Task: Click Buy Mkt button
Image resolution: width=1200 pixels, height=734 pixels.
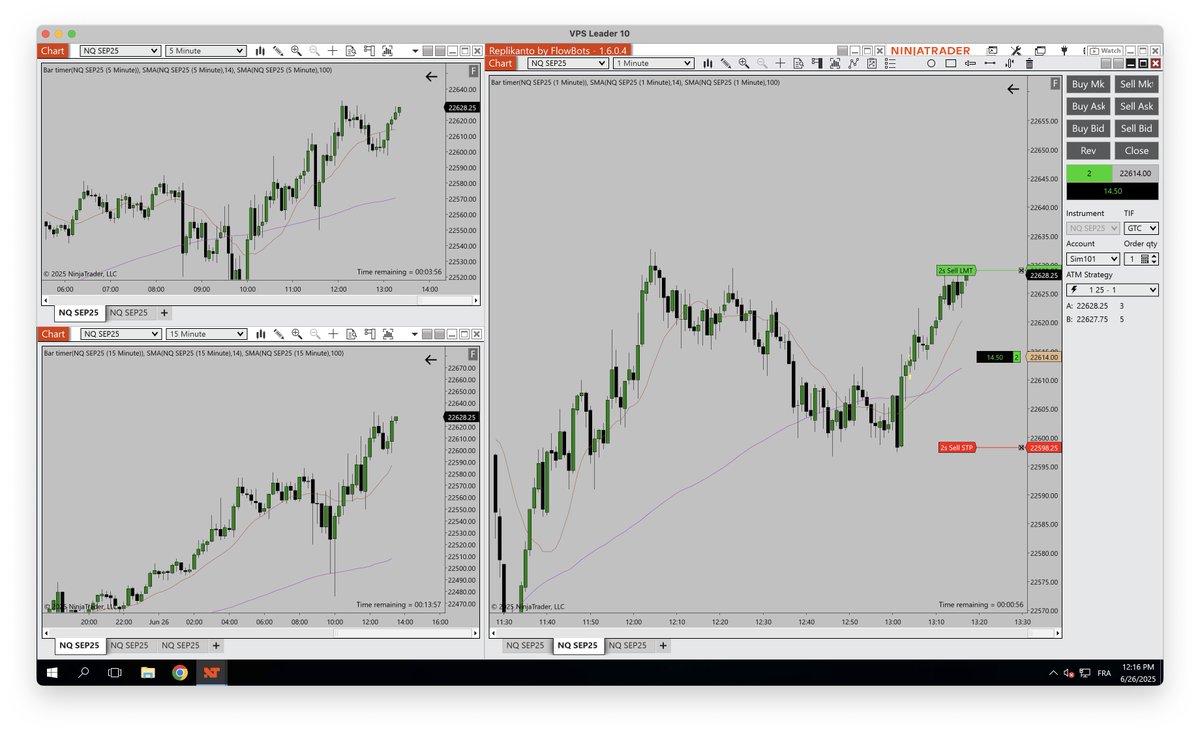Action: pos(1088,84)
